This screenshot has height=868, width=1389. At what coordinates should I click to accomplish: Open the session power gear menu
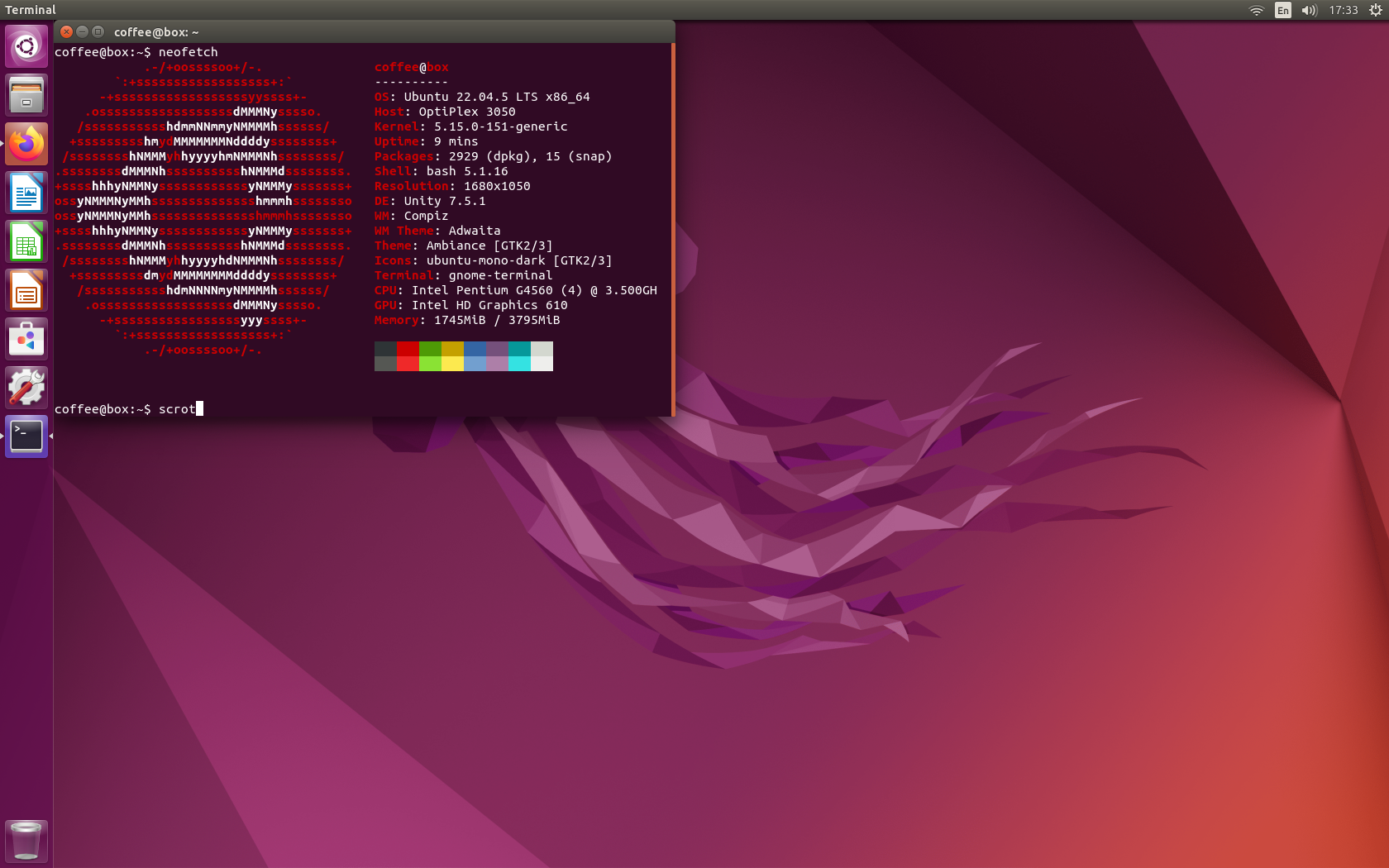tap(1375, 10)
